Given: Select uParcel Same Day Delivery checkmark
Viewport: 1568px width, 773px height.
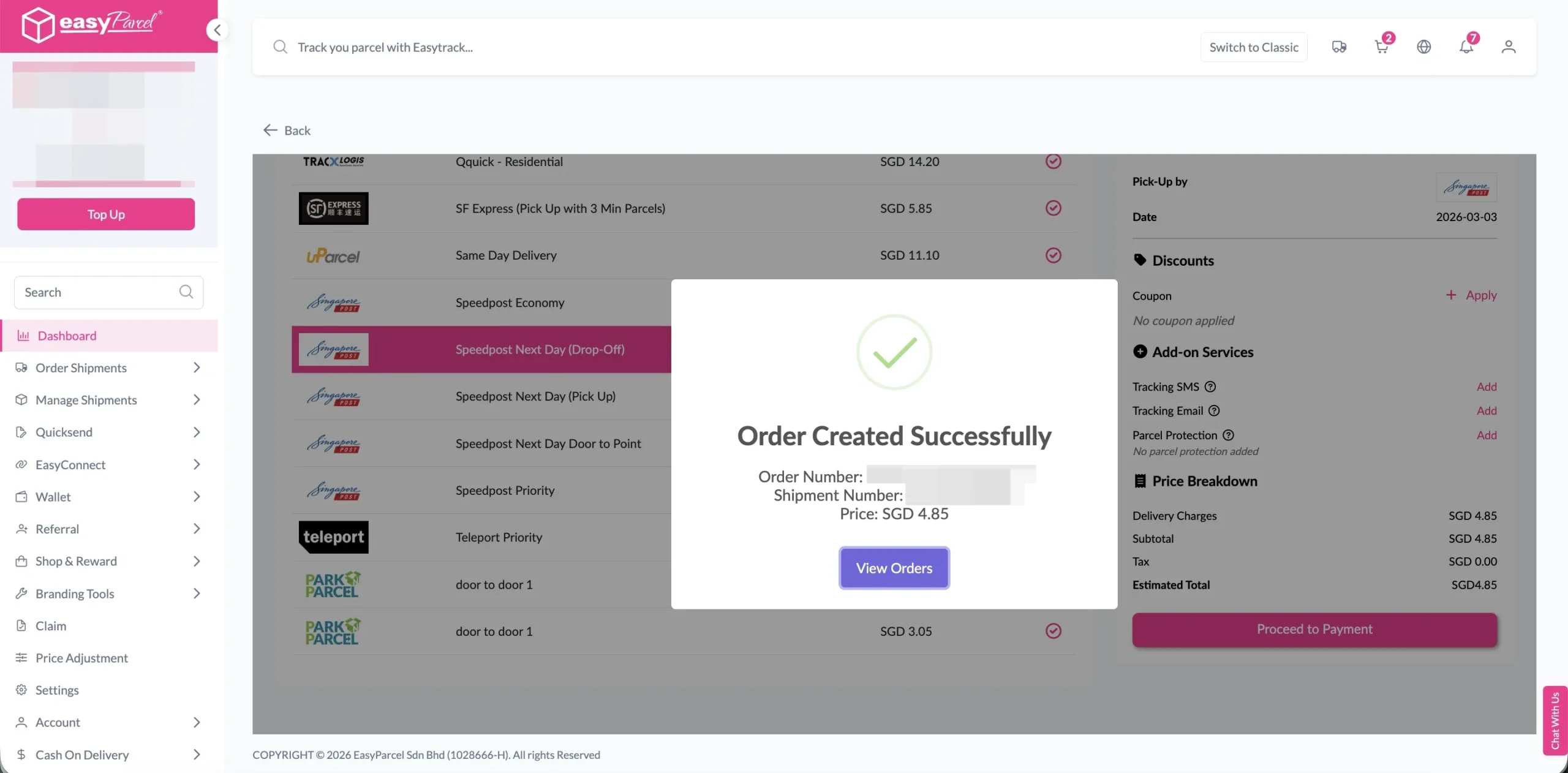Looking at the screenshot, I should pos(1053,255).
